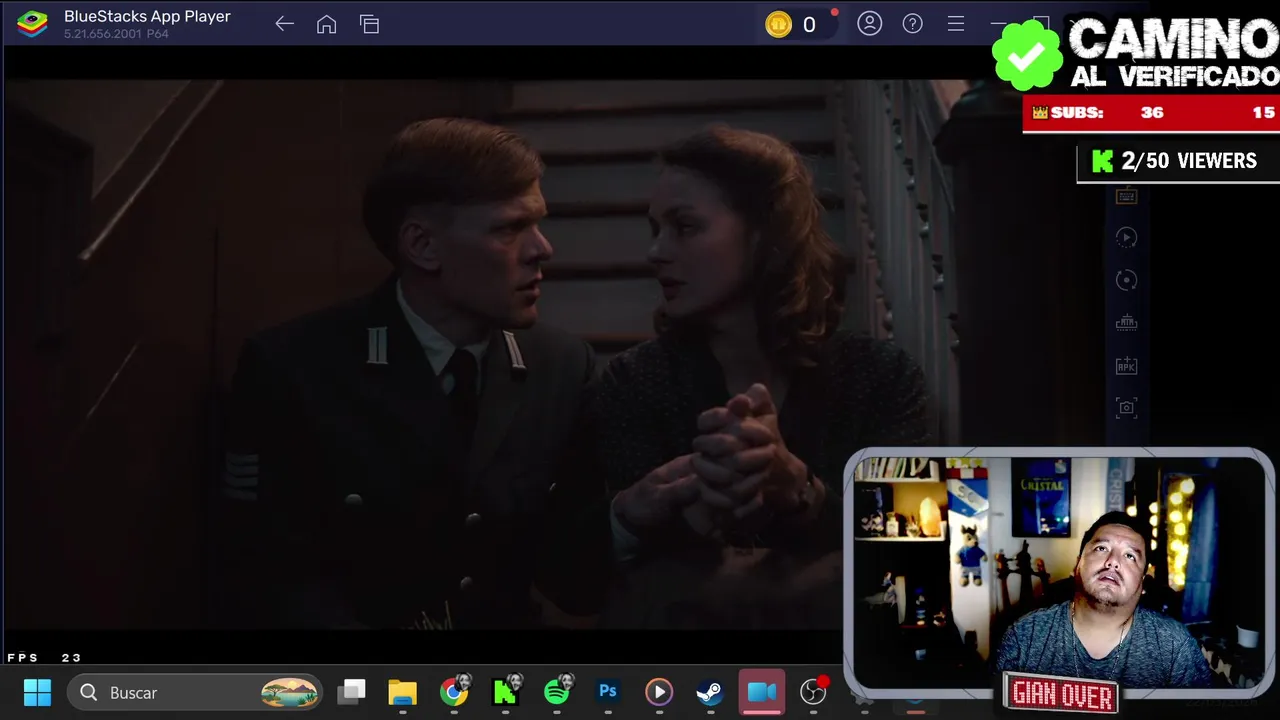Open Spotify from the taskbar
The image size is (1280, 720).
click(x=557, y=692)
